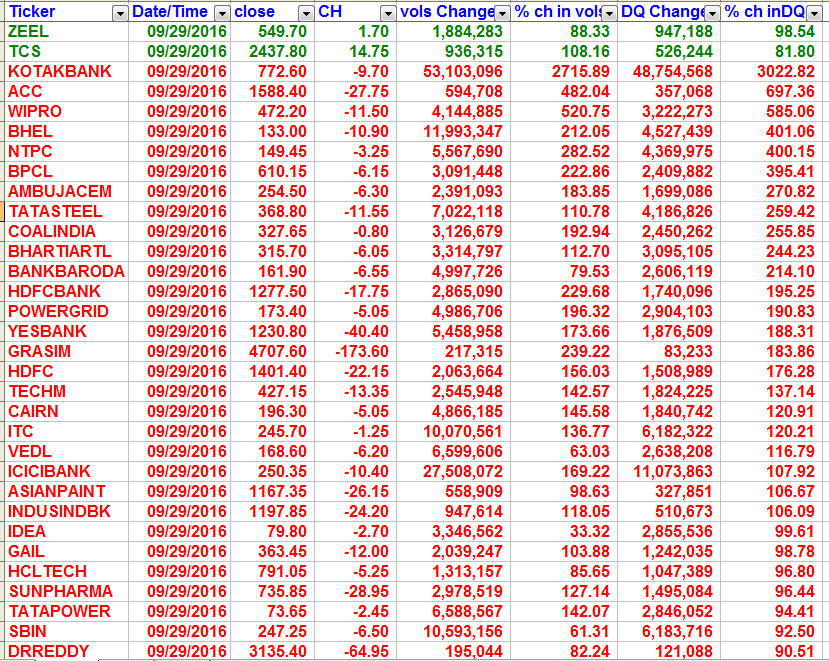This screenshot has height=661, width=829.
Task: Open the % ch in vols filter dropdown
Action: tap(610, 12)
